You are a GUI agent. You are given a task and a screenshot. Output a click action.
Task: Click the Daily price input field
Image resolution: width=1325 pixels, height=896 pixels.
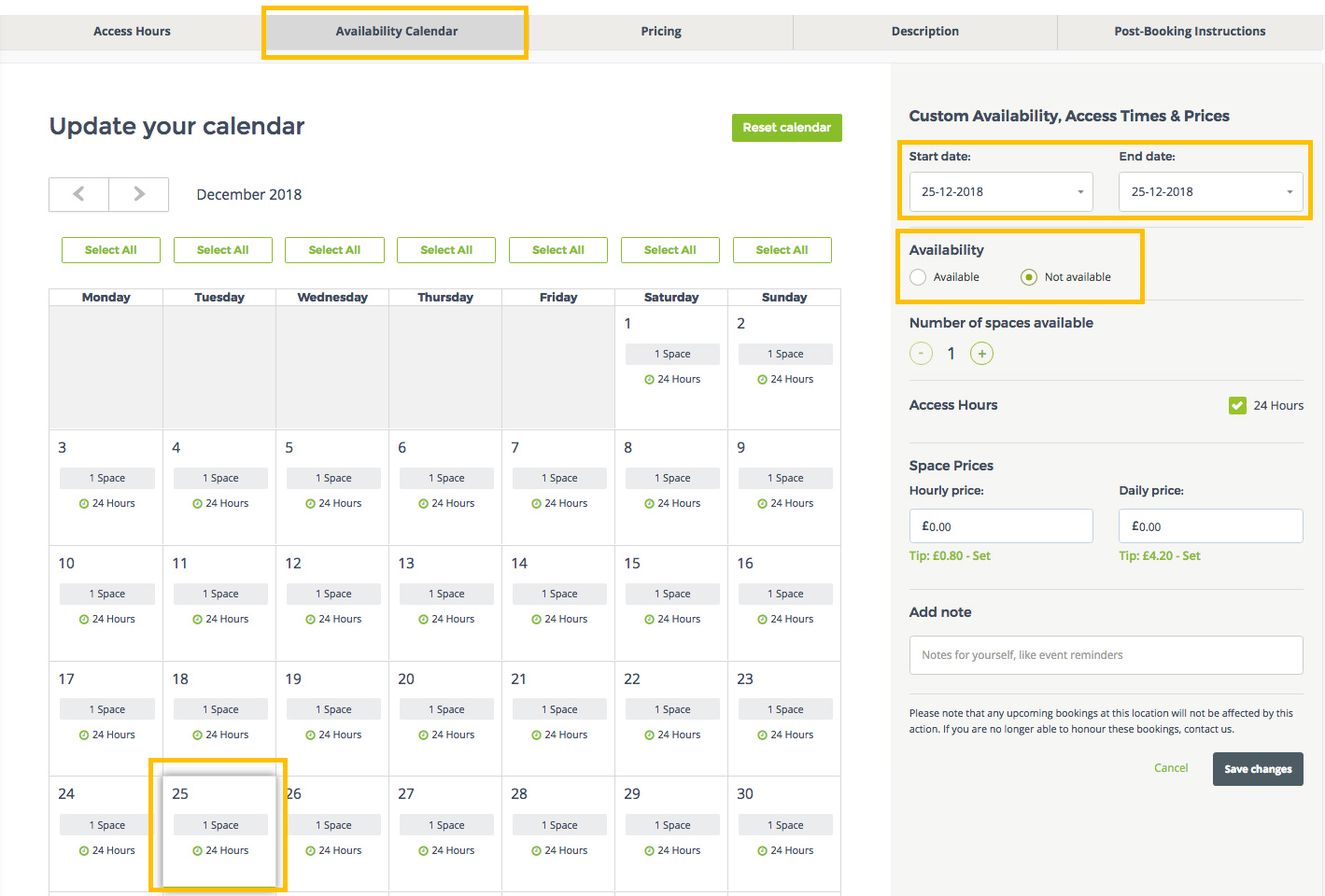pos(1210,525)
